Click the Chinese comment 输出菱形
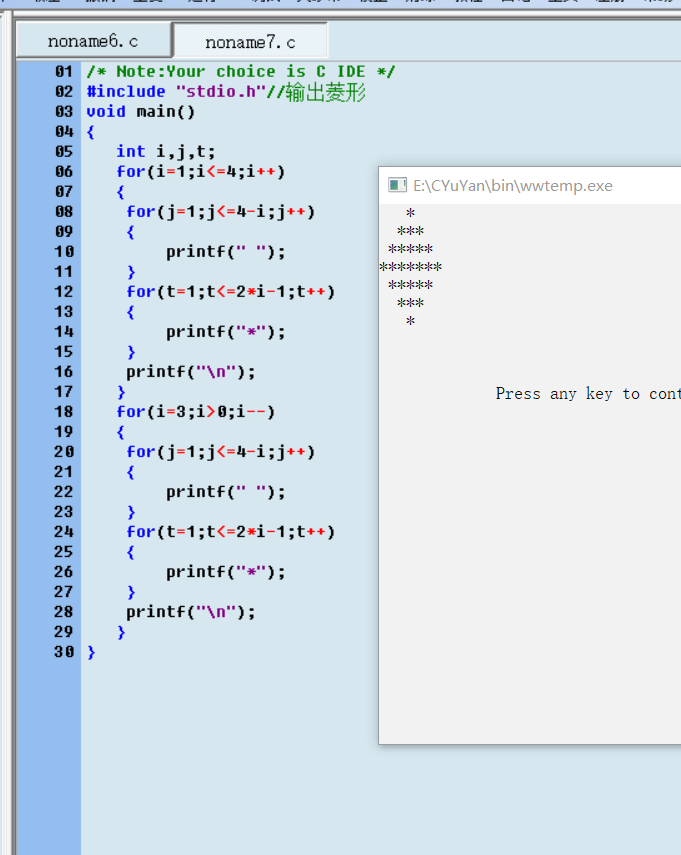This screenshot has height=855, width=681. [325, 92]
